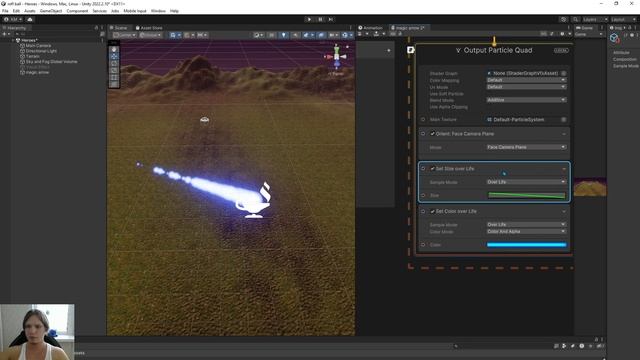
Task: Open the Window menu
Action: point(158,11)
